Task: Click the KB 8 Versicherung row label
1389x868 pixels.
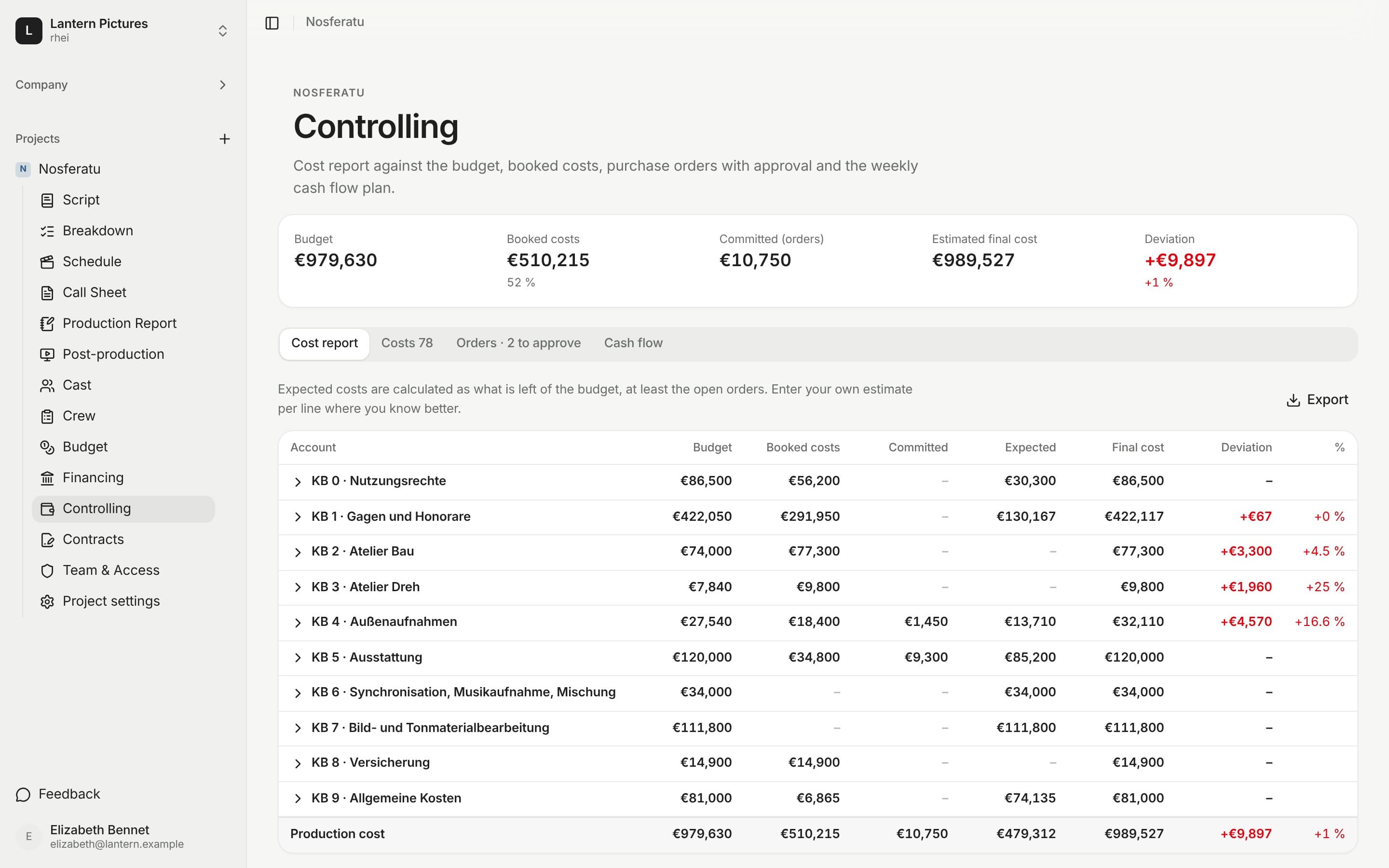Action: (x=370, y=763)
